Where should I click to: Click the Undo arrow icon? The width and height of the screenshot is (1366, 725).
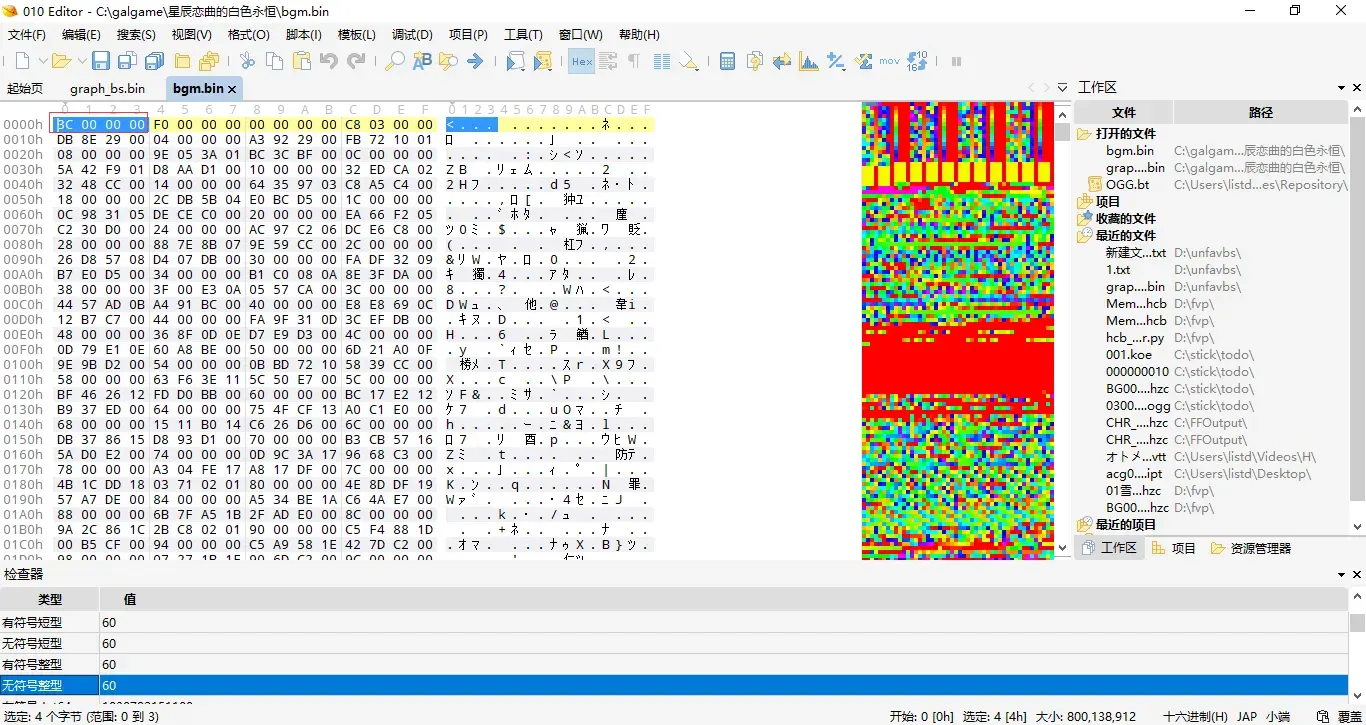click(329, 62)
